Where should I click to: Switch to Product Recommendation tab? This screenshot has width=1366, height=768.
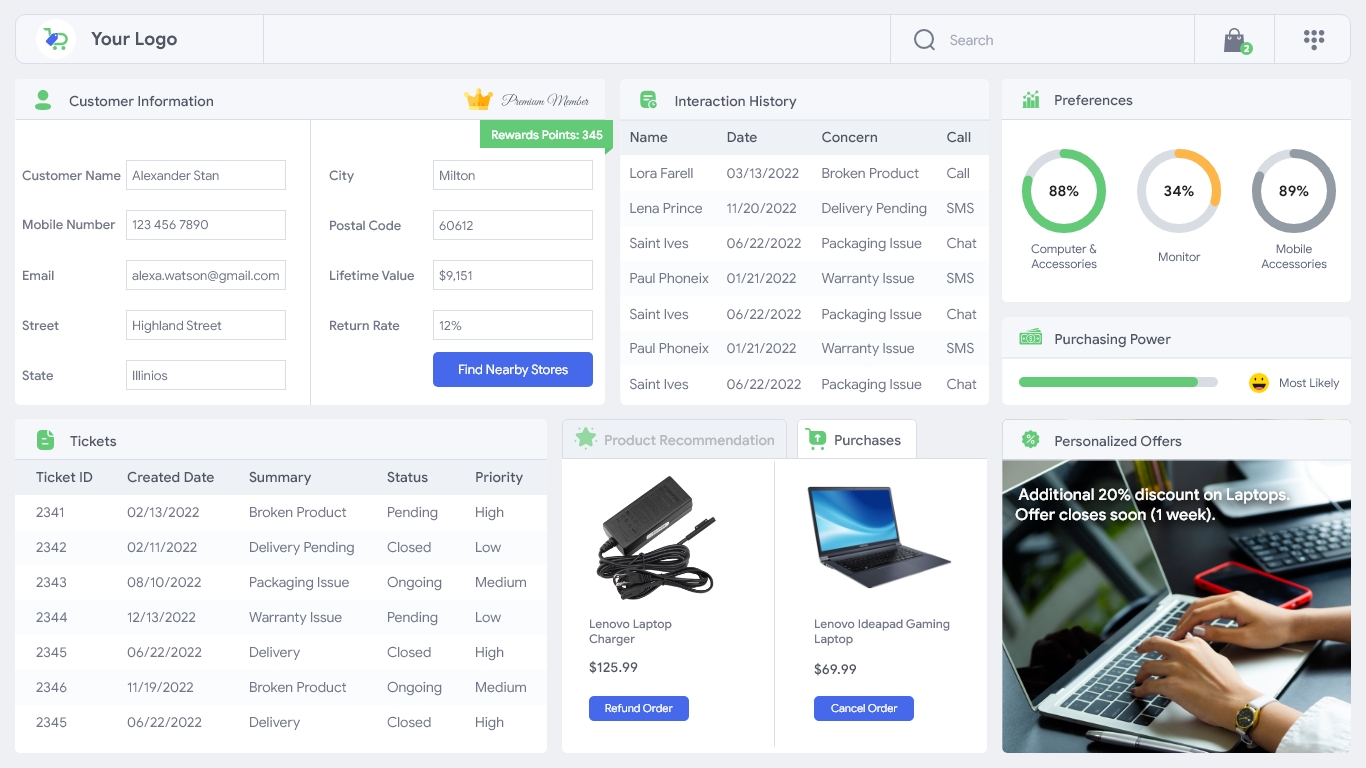(674, 440)
